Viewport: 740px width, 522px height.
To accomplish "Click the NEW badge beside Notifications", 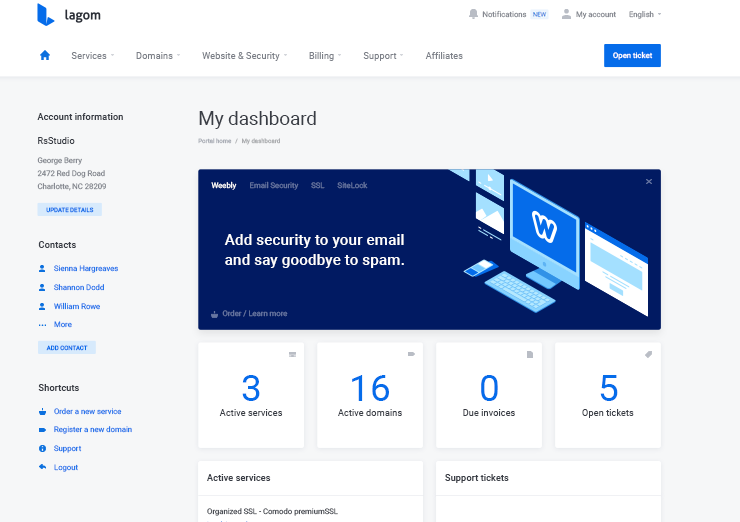I will tap(539, 14).
